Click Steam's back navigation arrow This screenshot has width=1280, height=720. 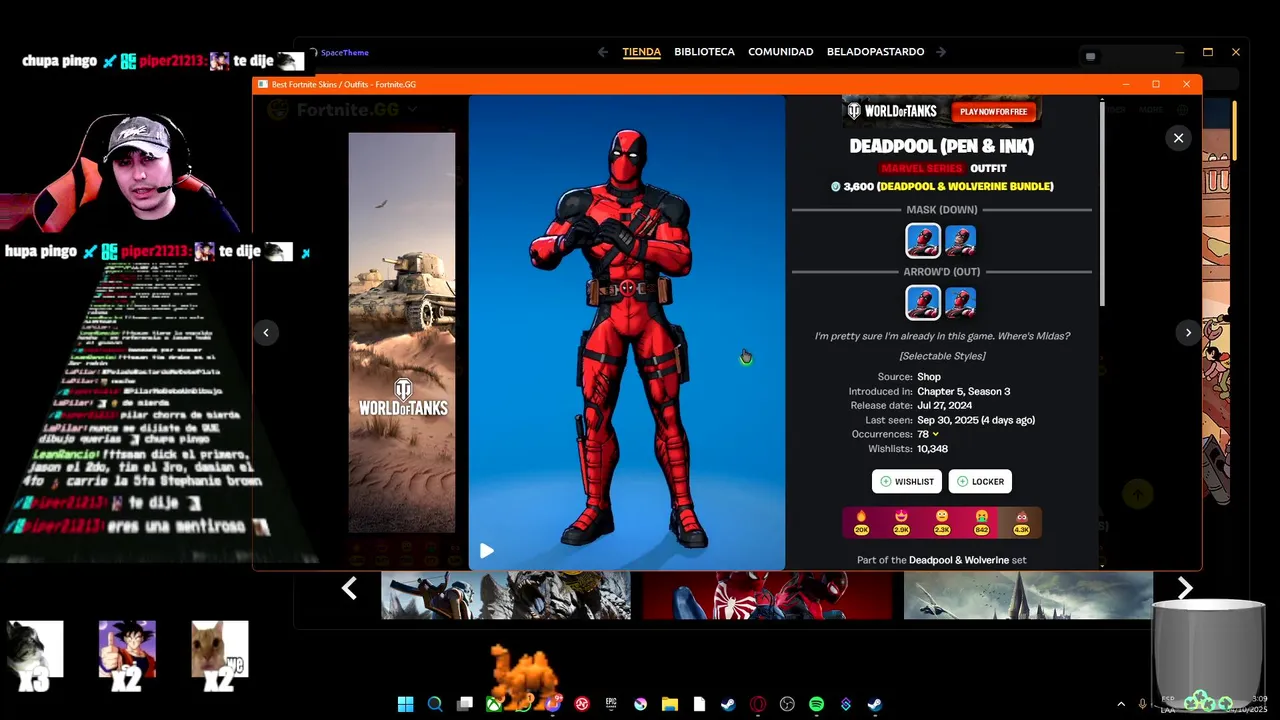pos(602,52)
